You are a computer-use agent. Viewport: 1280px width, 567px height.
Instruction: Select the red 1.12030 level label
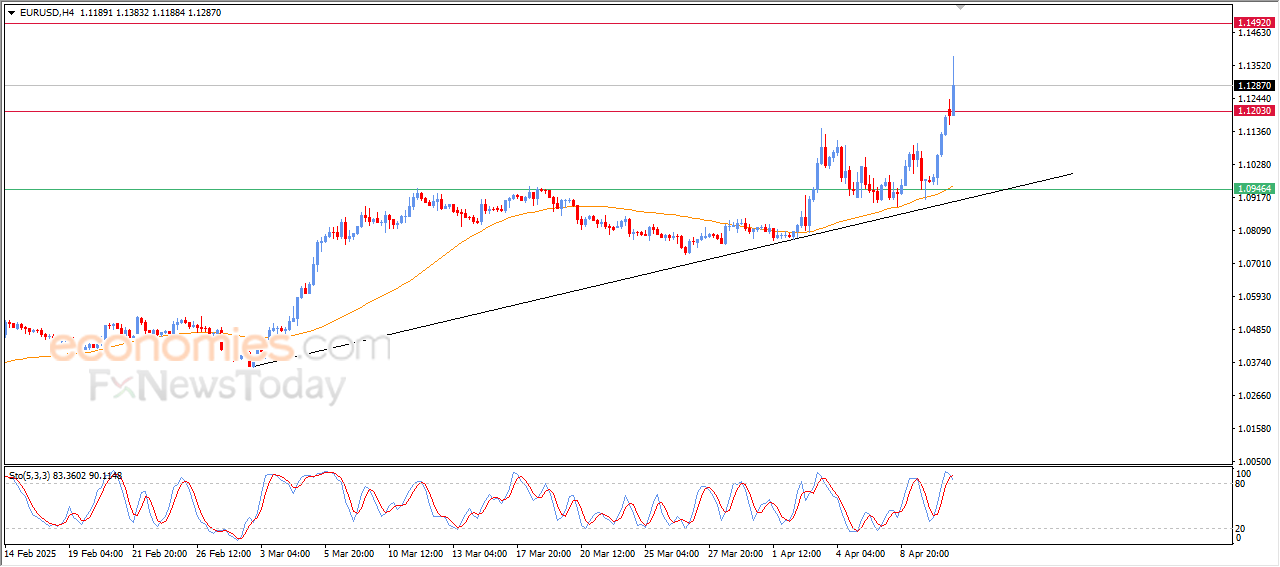(1253, 111)
